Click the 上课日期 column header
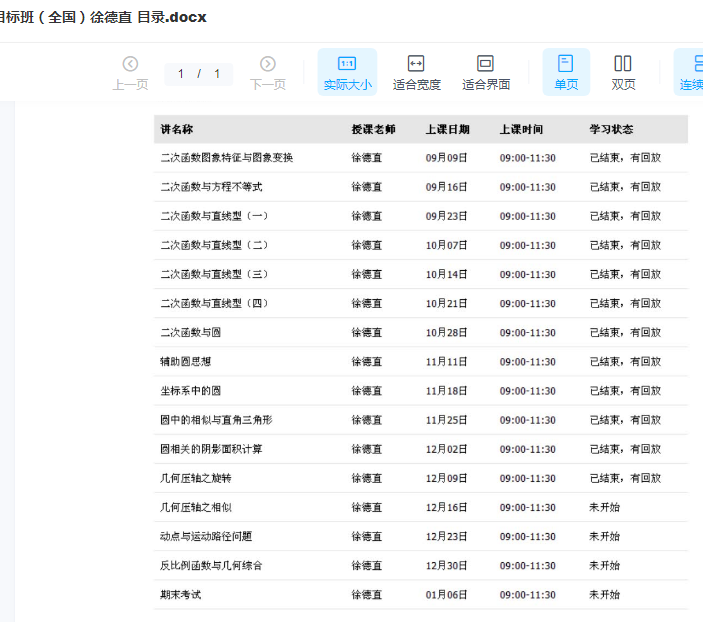 [447, 129]
